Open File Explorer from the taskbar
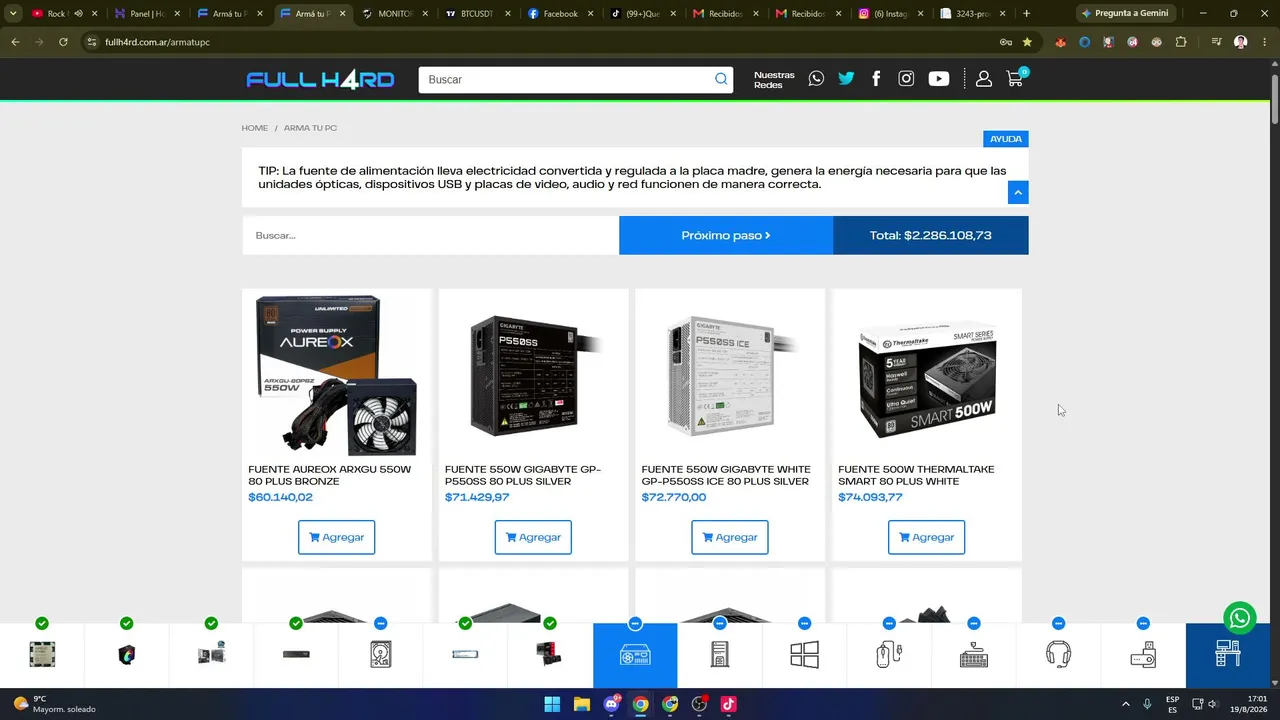Viewport: 1280px width, 720px height. pos(581,704)
